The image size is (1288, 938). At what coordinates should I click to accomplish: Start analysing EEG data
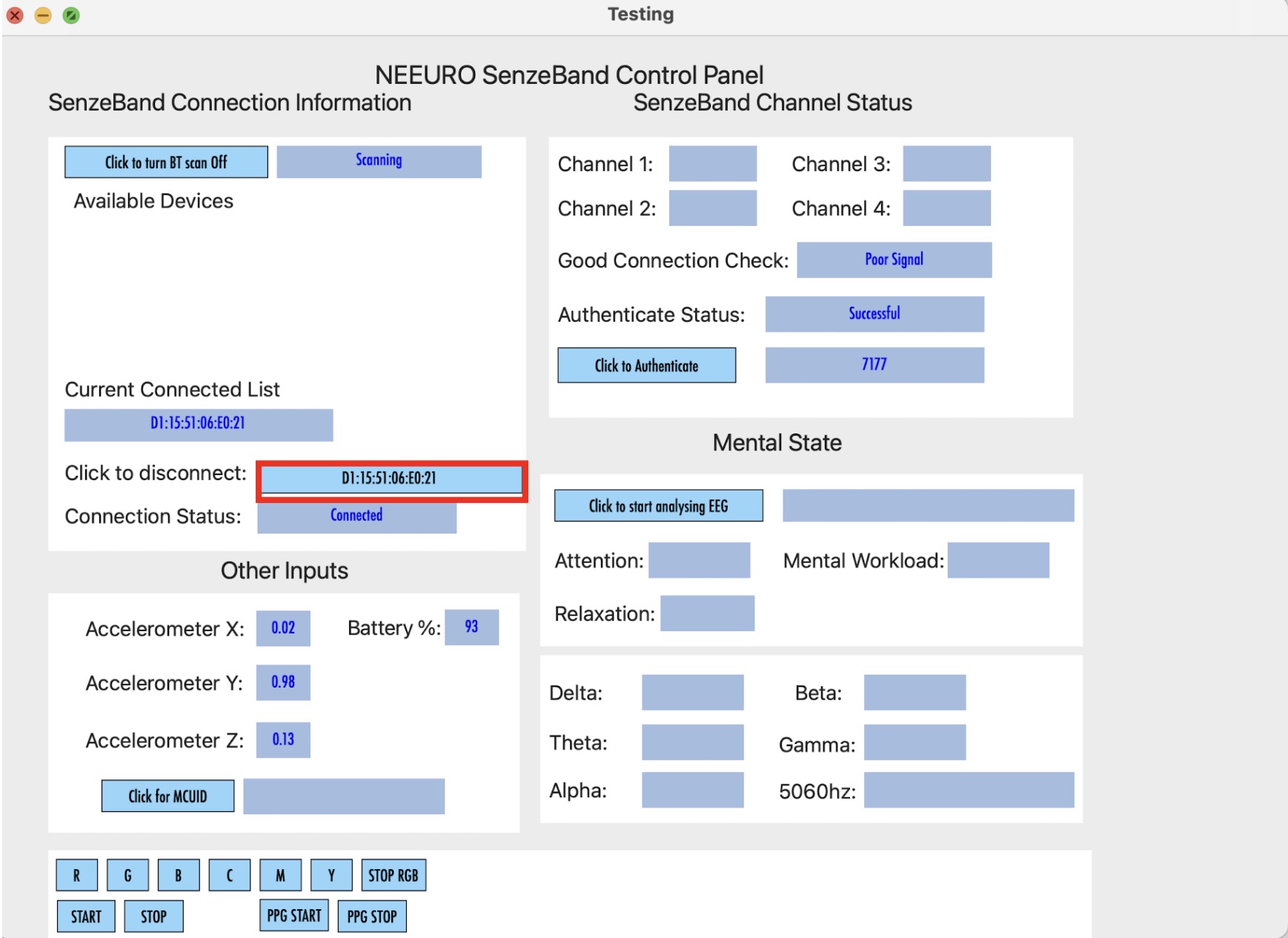pyautogui.click(x=658, y=505)
